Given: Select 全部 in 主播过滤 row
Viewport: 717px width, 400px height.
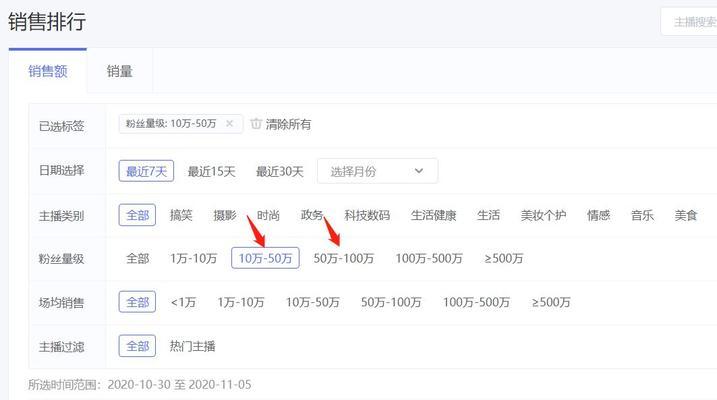Looking at the screenshot, I should pyautogui.click(x=137, y=346).
